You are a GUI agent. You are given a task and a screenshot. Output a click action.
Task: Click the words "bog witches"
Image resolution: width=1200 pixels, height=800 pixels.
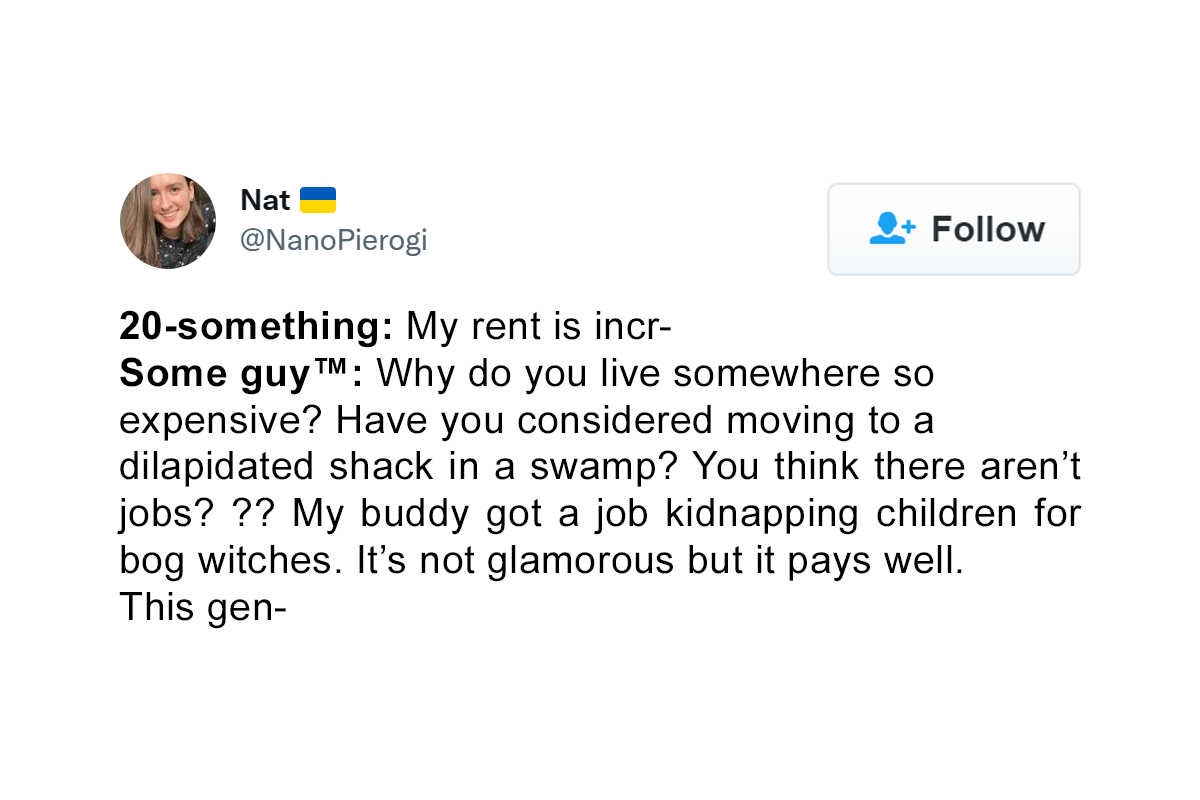231,561
